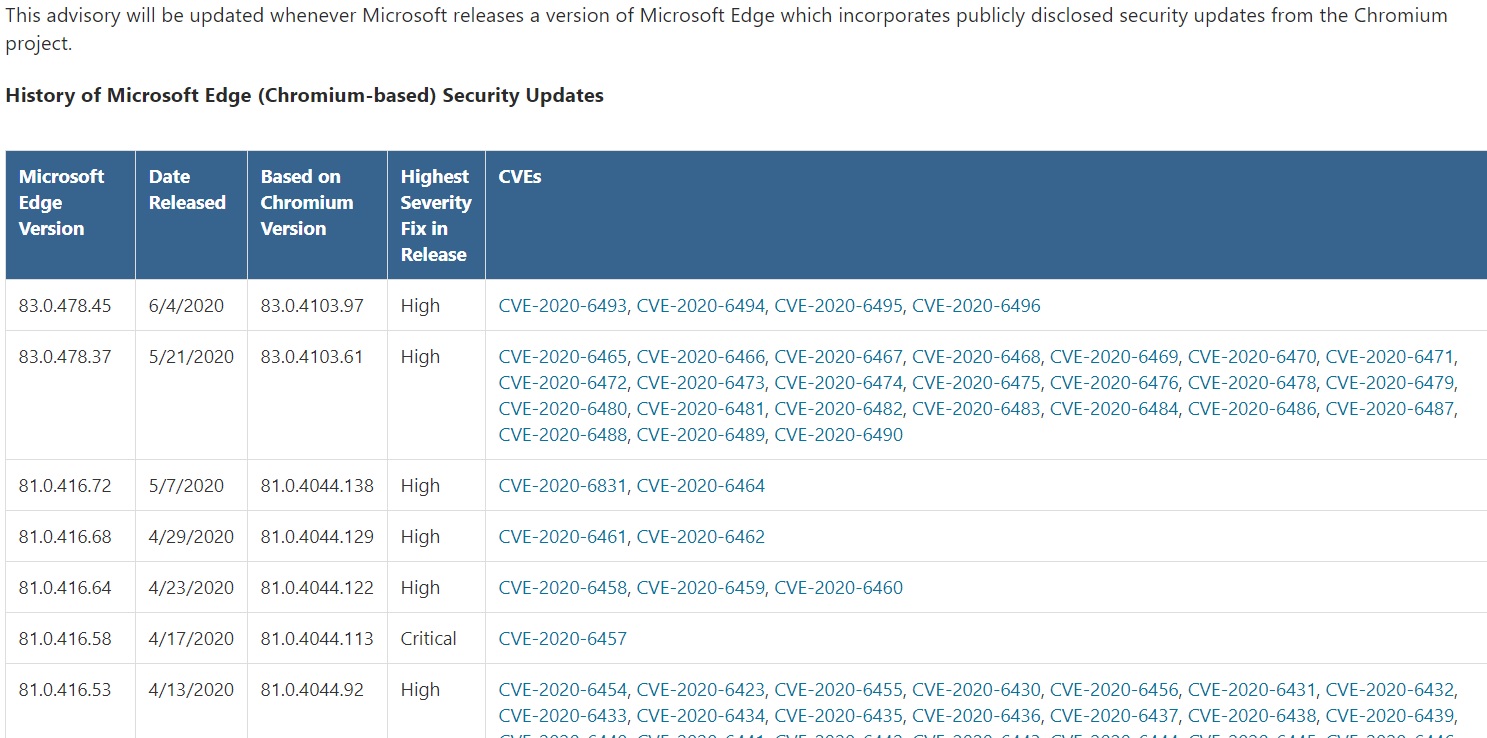The image size is (1487, 738).
Task: Open the CVE-2020-6487 link
Action: 1390,409
